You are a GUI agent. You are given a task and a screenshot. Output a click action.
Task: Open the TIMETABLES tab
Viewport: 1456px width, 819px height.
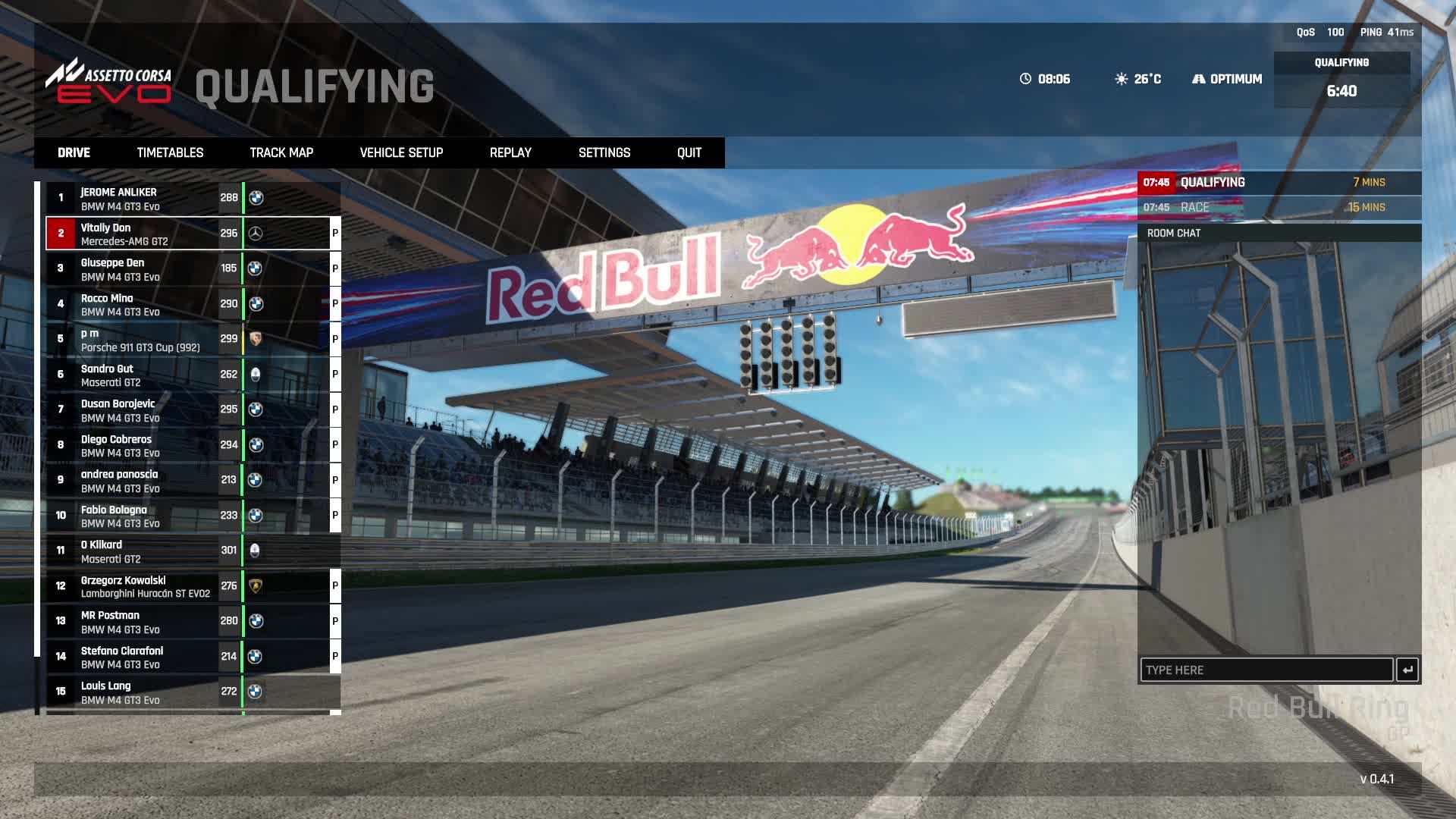point(170,152)
